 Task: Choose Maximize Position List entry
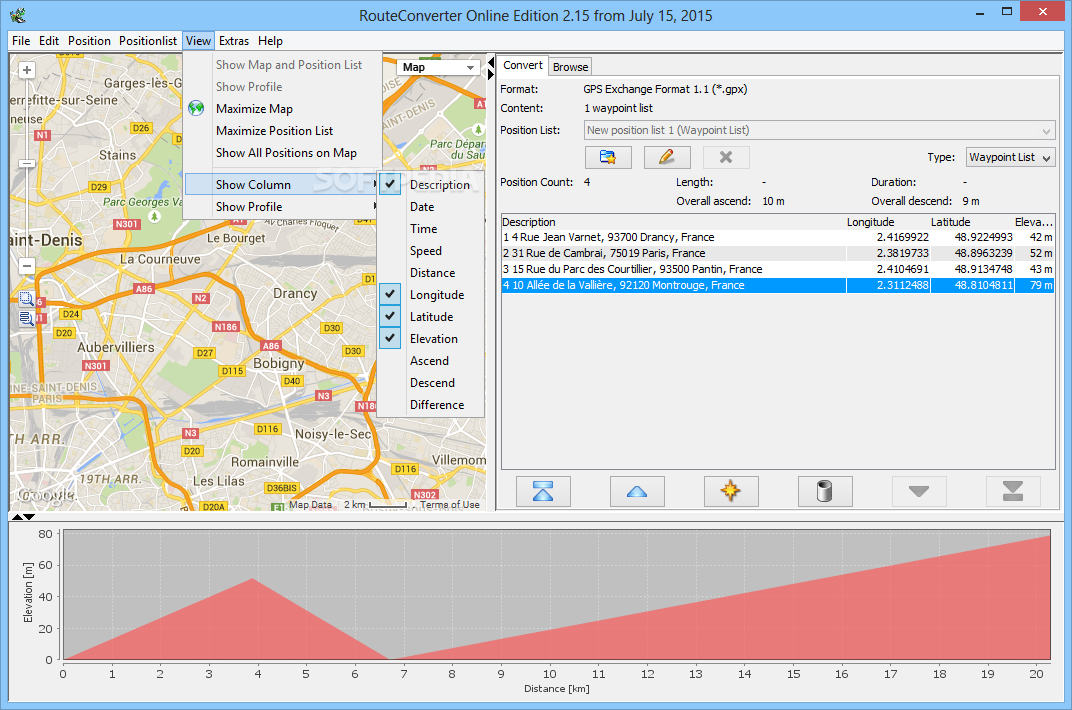(x=281, y=131)
